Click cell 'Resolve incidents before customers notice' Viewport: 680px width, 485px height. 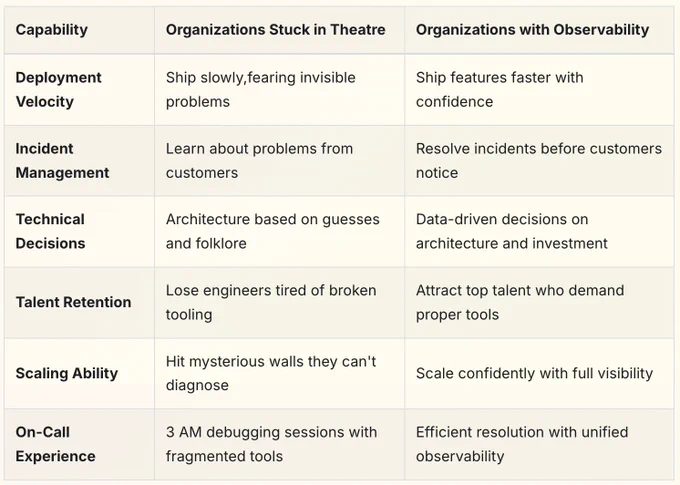coord(539,161)
